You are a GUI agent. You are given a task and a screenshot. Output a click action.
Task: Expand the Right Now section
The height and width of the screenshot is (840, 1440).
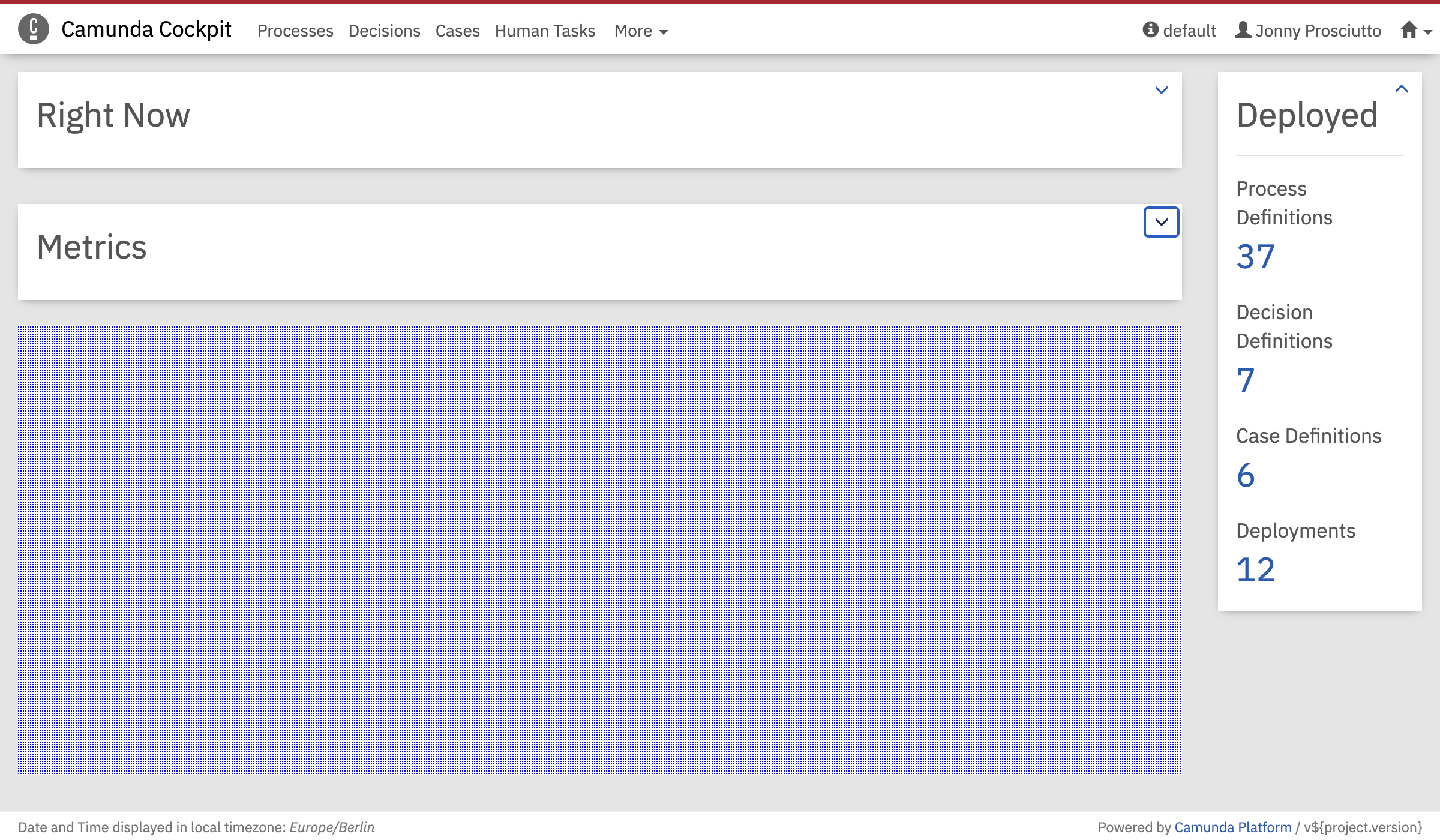[x=1162, y=90]
